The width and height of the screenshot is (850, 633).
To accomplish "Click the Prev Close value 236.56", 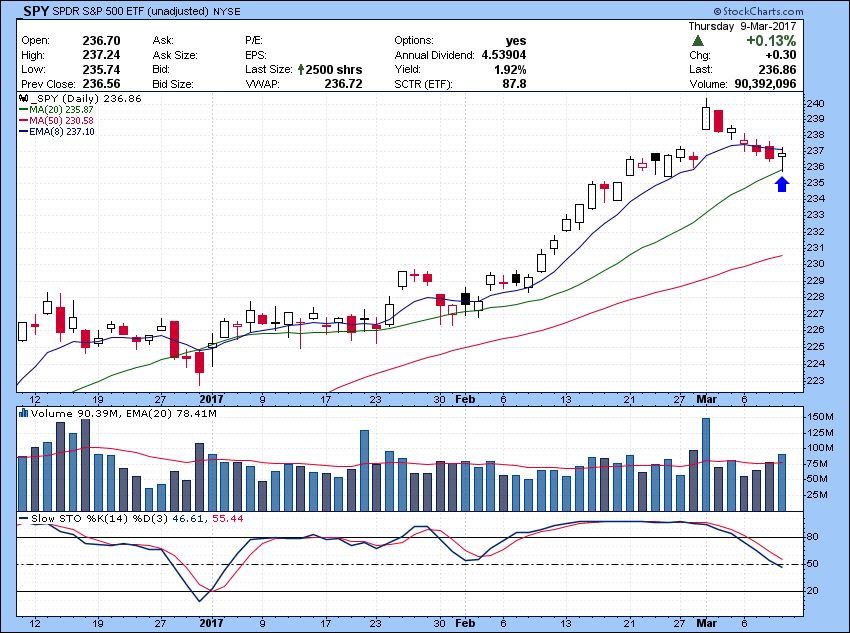I will coord(101,84).
